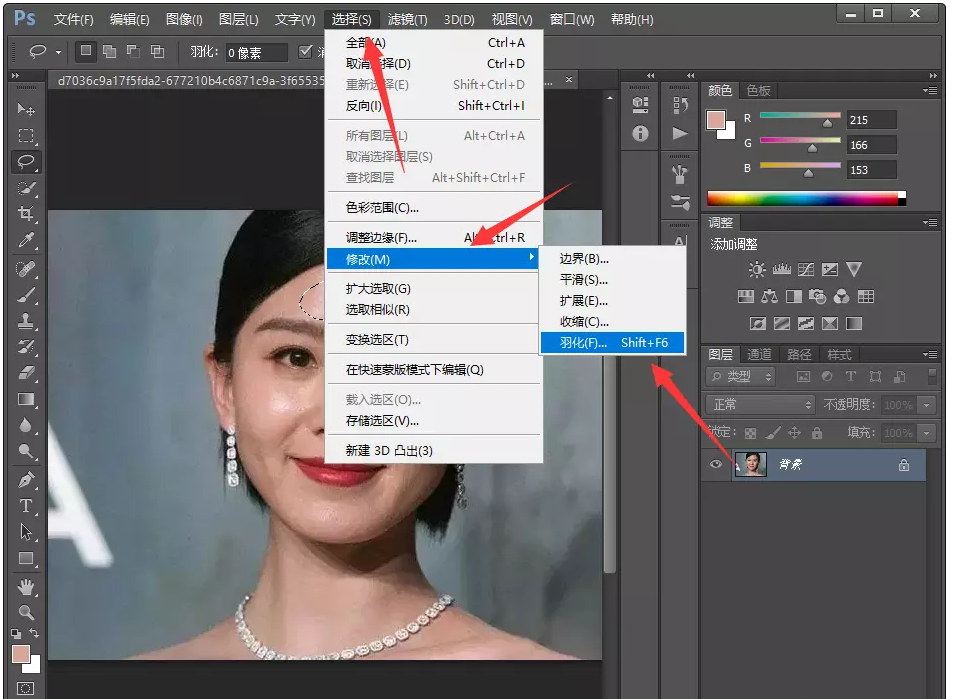Choose the Brush tool
958x699 pixels.
26,294
